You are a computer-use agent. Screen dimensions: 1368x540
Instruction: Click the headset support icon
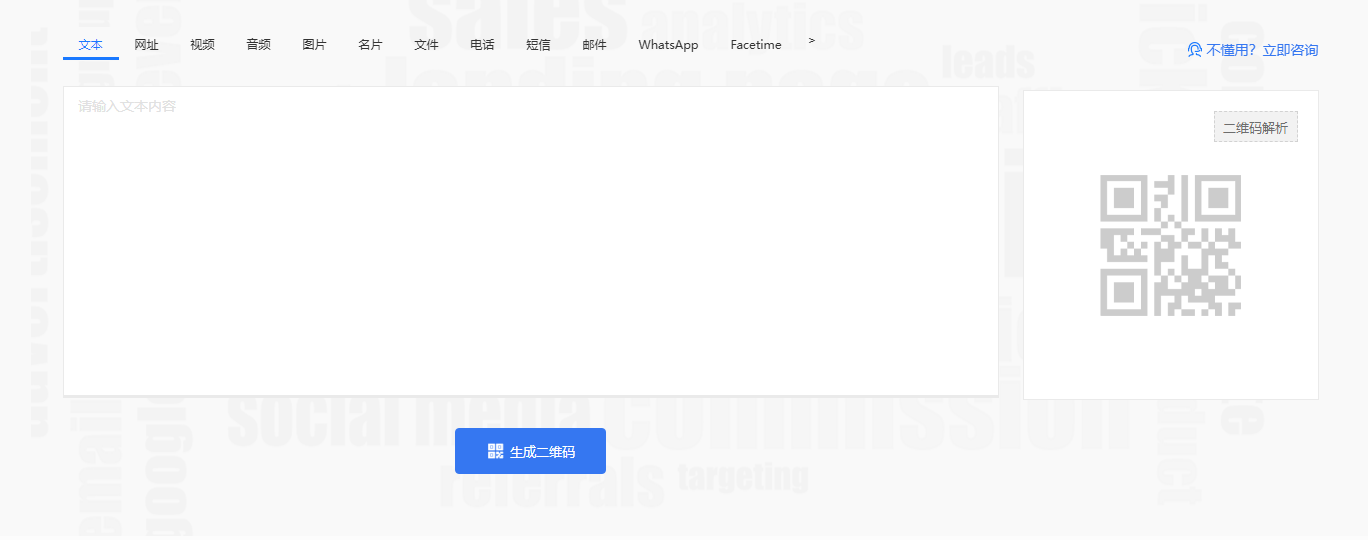(x=1194, y=50)
